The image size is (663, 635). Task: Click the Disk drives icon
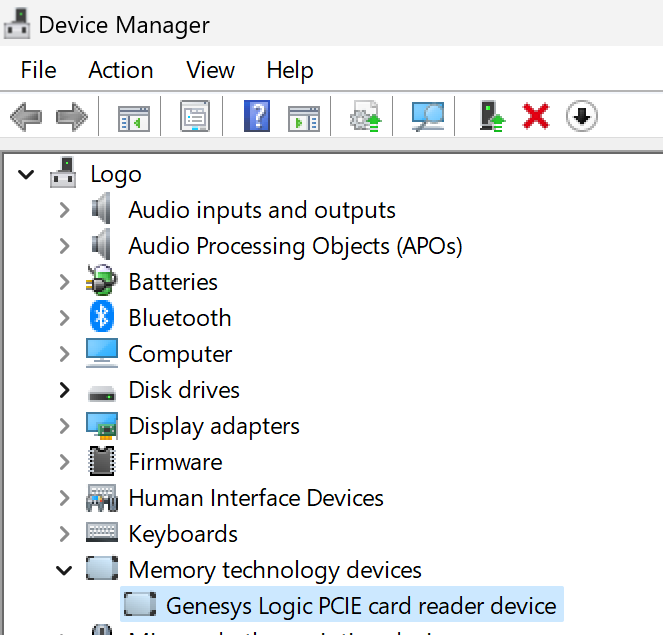click(x=102, y=393)
